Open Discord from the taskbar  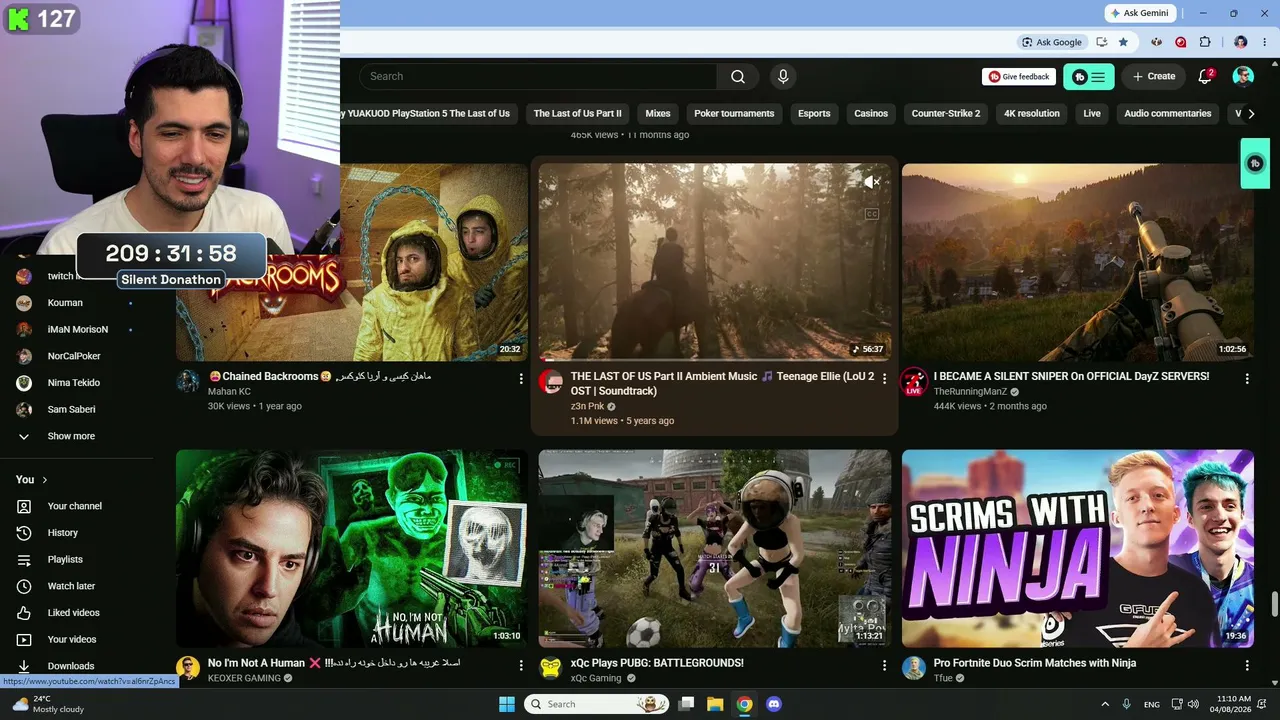773,704
